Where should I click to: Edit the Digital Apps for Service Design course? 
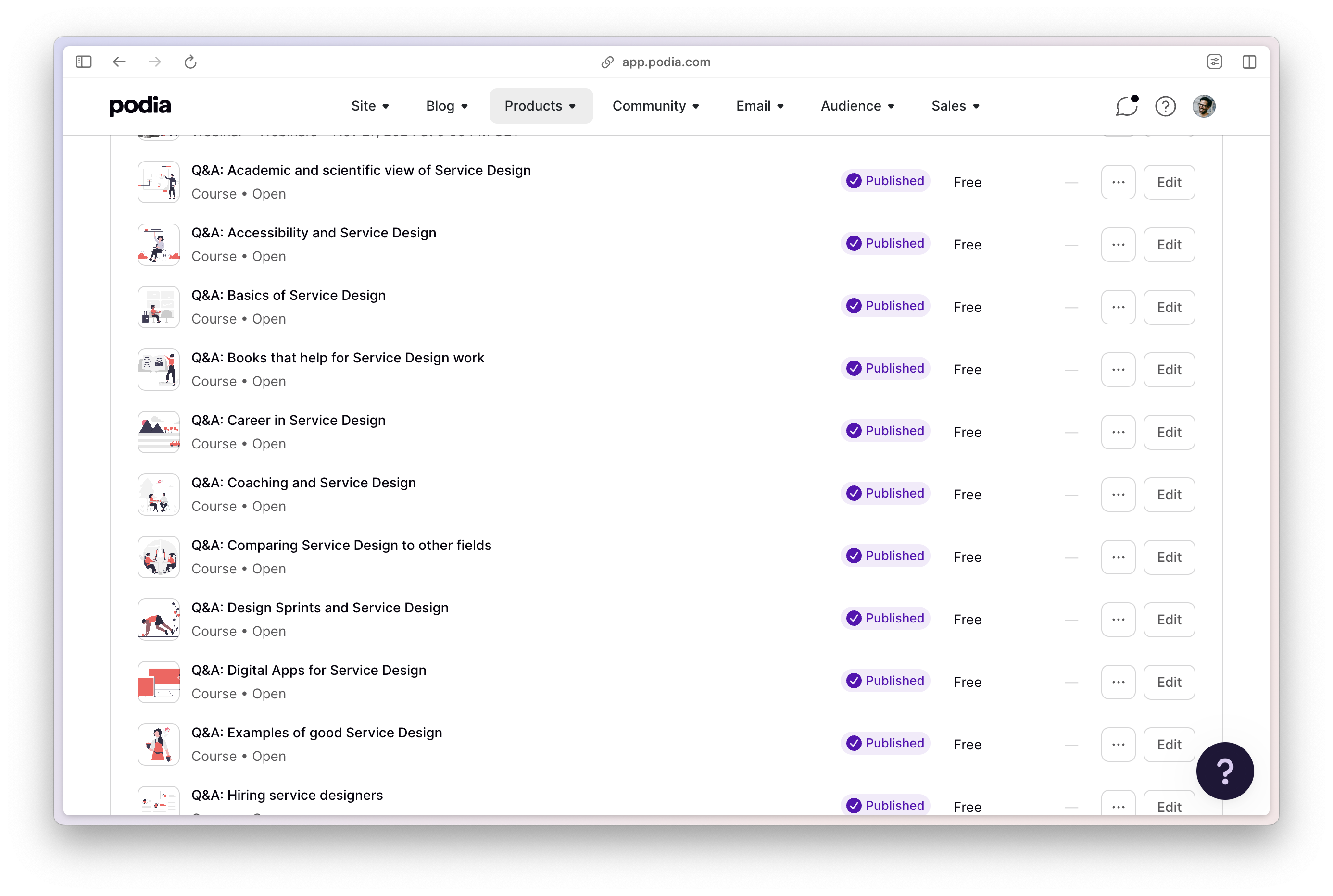tap(1169, 682)
